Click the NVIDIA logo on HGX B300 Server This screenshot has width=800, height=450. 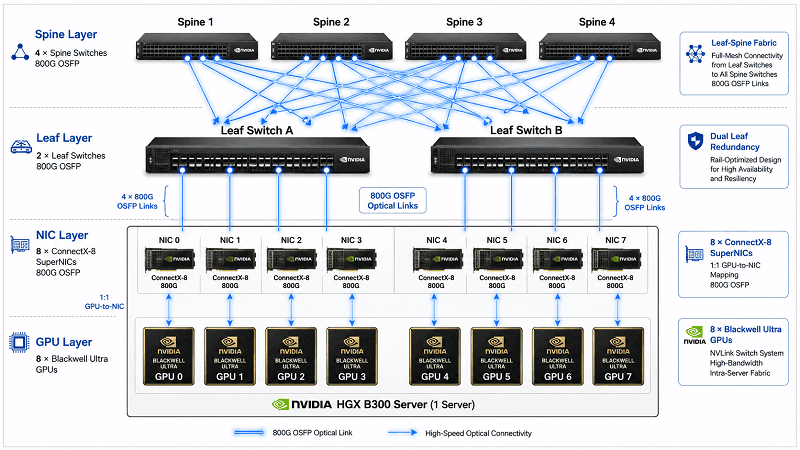(x=302, y=405)
